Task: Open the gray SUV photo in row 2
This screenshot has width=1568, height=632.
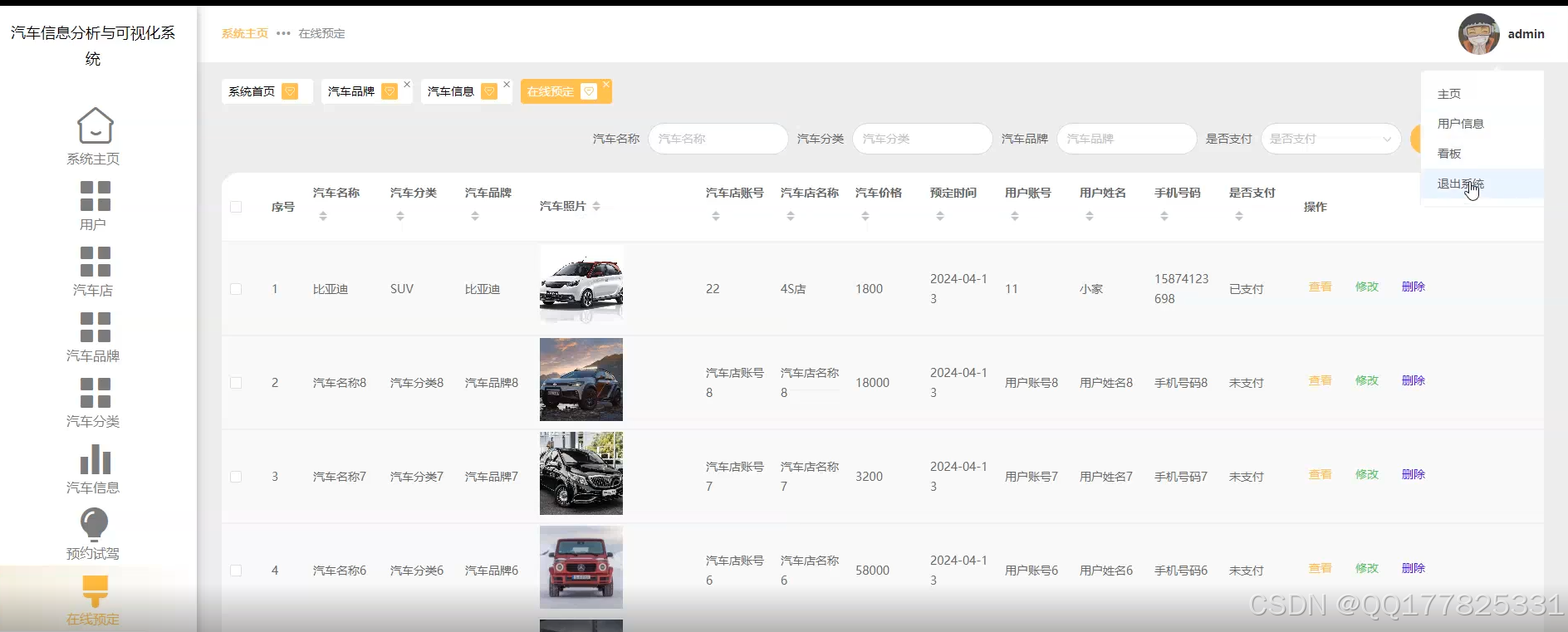Action: coord(581,380)
